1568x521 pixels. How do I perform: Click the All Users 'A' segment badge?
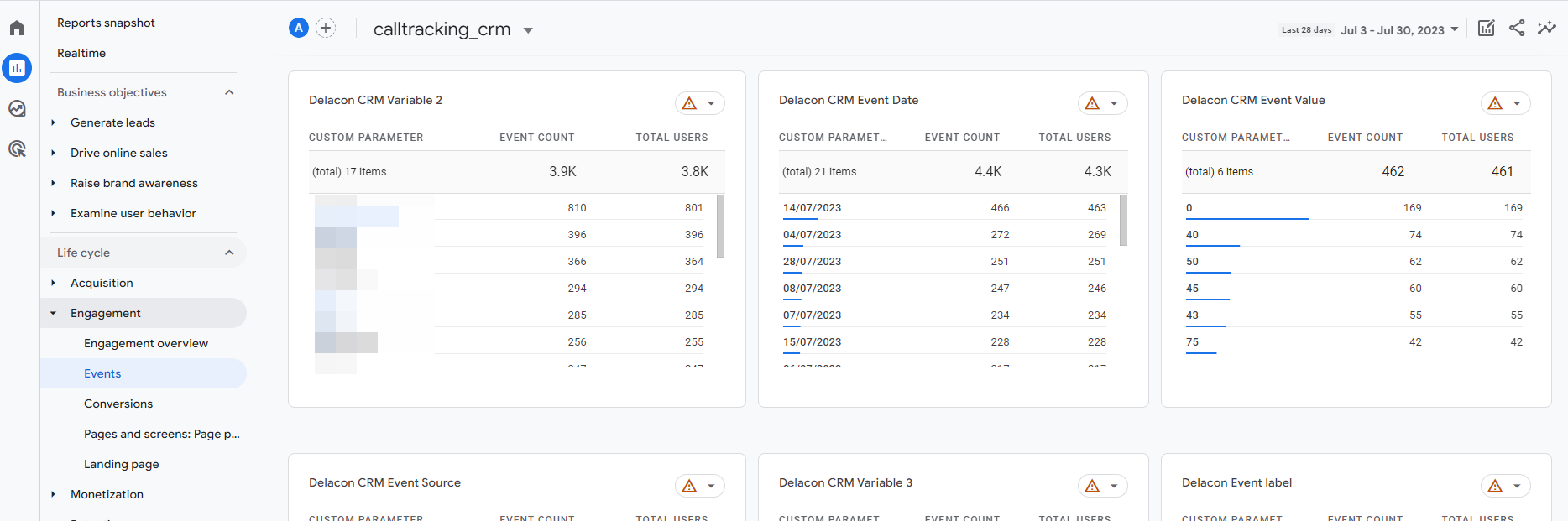299,28
